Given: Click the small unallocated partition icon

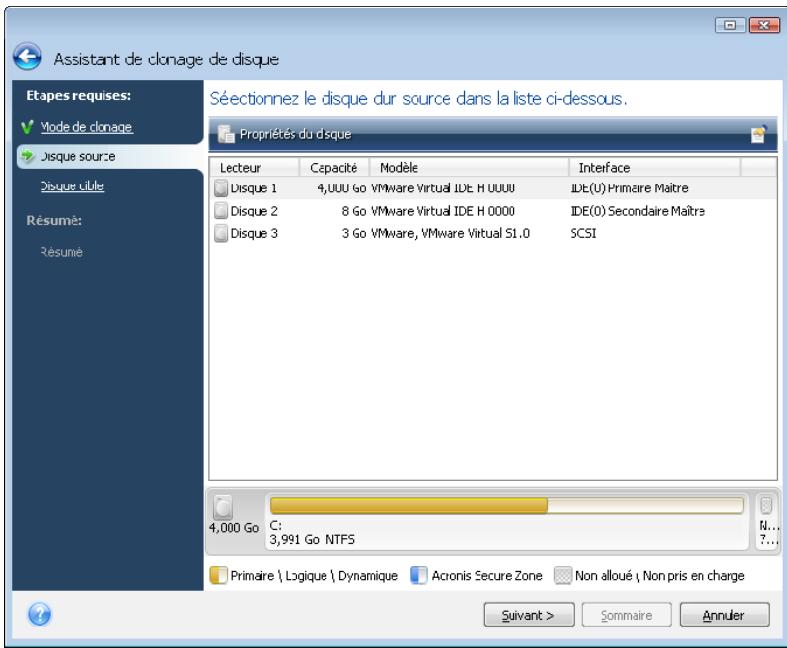Looking at the screenshot, I should pyautogui.click(x=766, y=505).
